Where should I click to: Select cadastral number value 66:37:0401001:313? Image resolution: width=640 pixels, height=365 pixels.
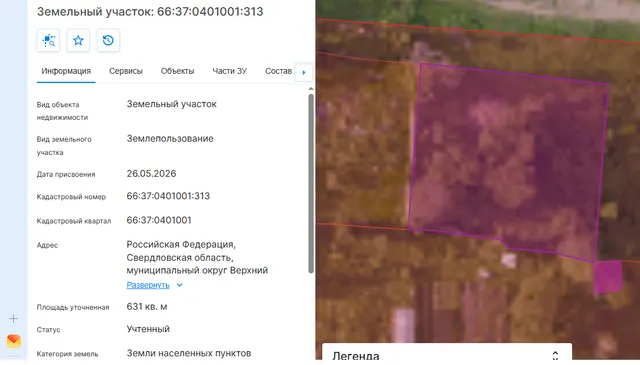point(168,196)
